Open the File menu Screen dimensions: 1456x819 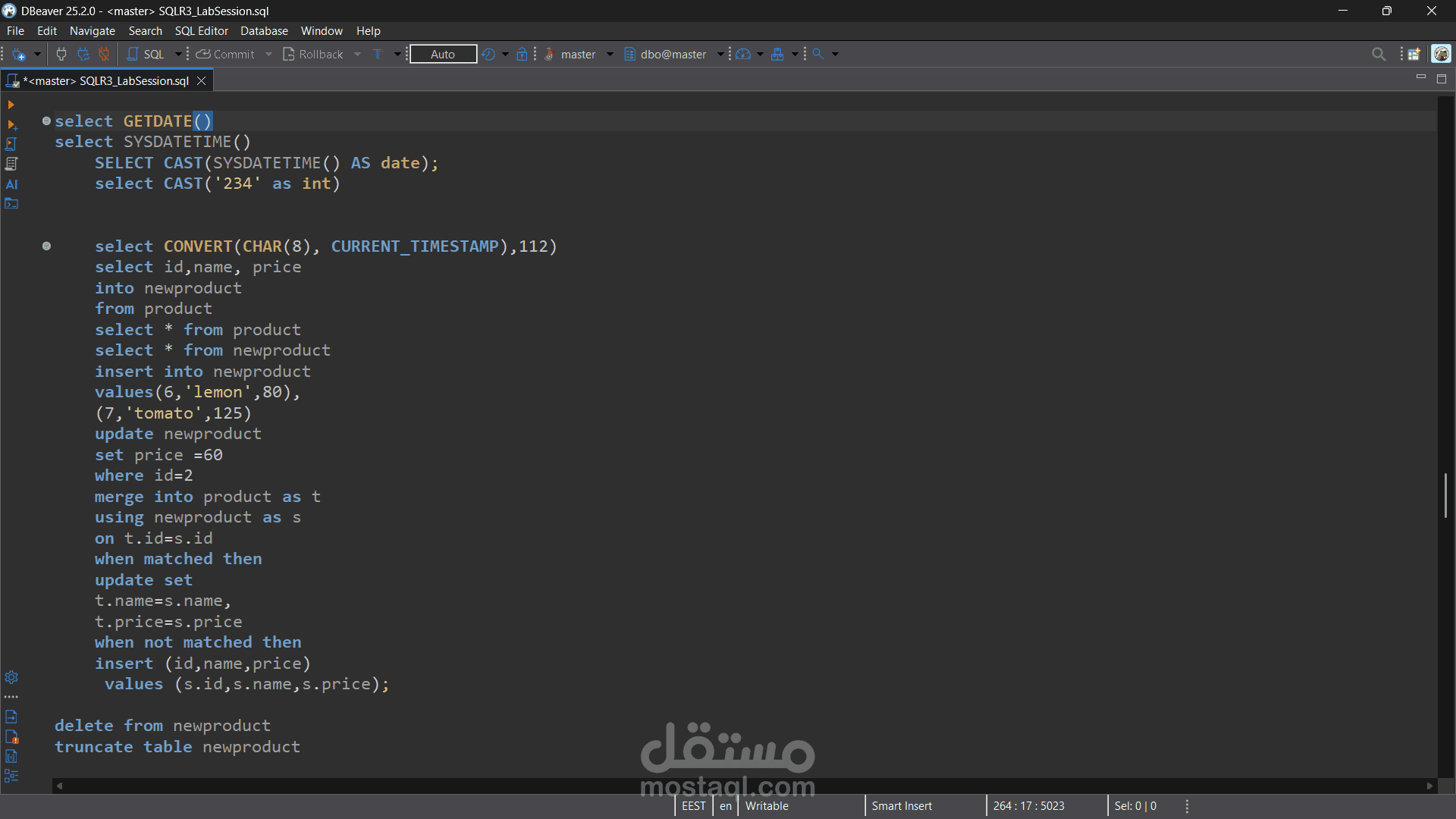(15, 31)
